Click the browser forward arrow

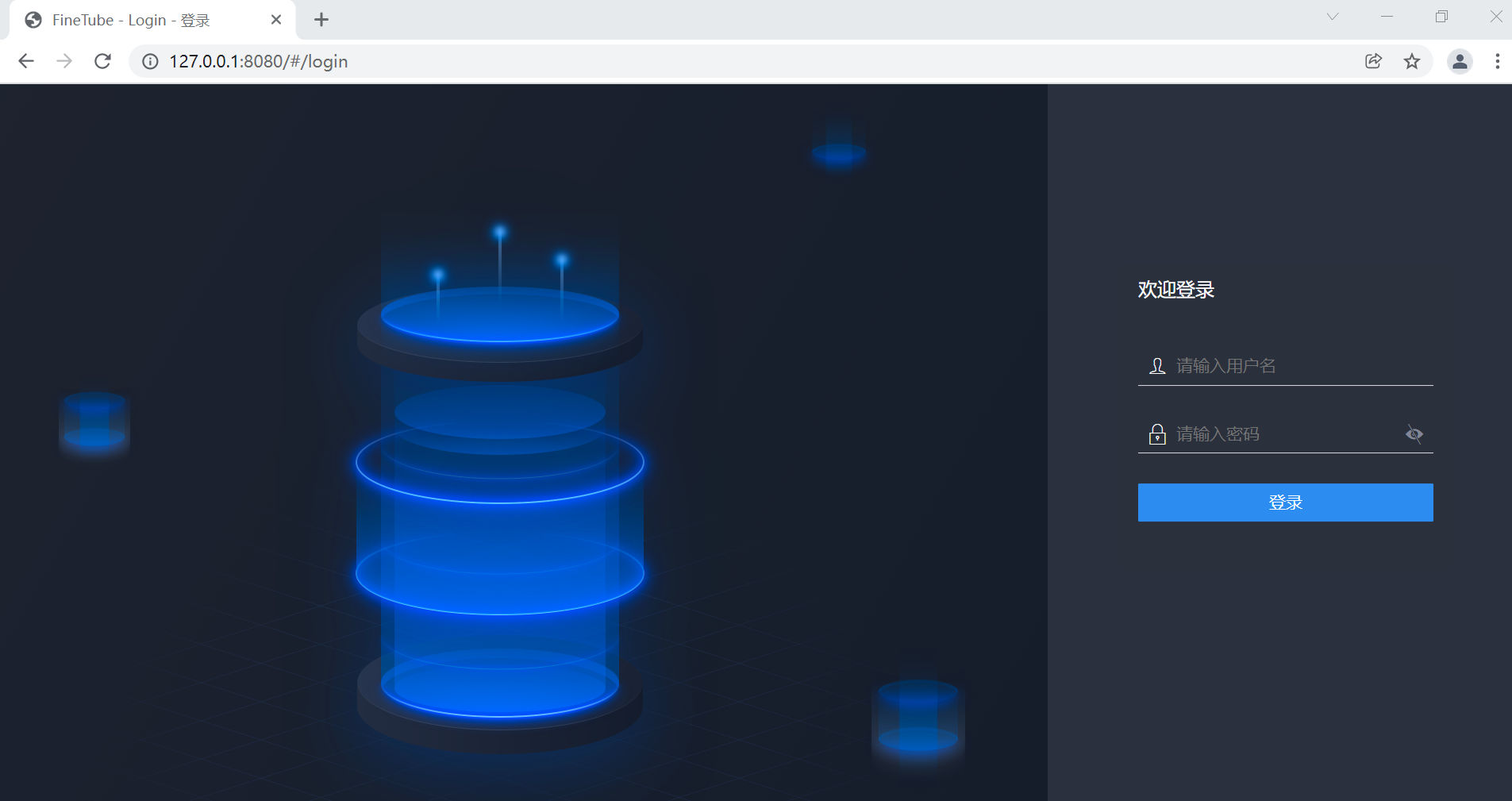point(64,61)
